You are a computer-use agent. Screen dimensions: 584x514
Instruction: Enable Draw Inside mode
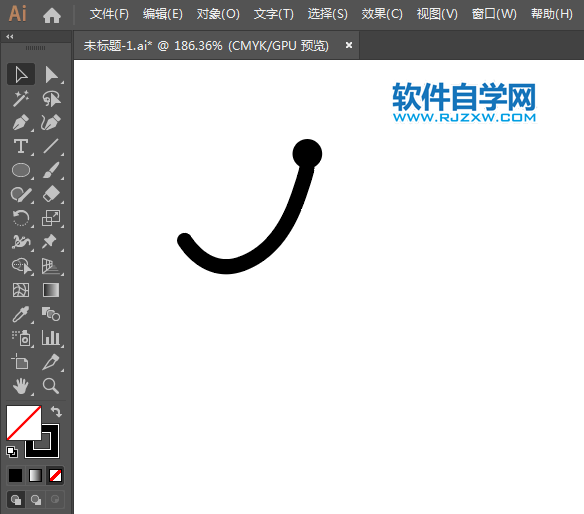55,499
